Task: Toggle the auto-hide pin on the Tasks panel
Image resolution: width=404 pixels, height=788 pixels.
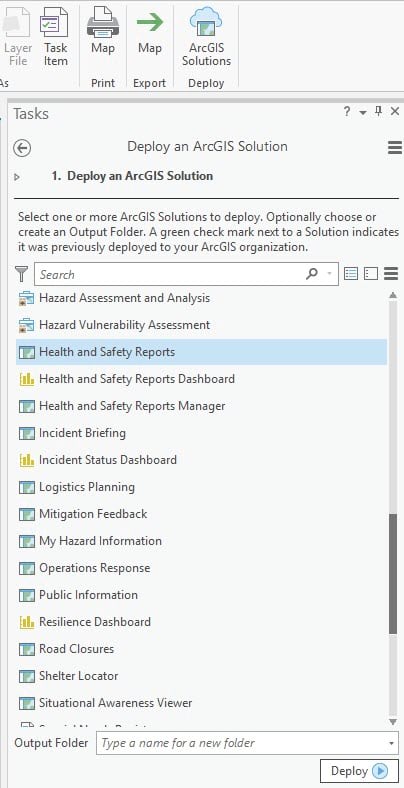Action: 379,112
